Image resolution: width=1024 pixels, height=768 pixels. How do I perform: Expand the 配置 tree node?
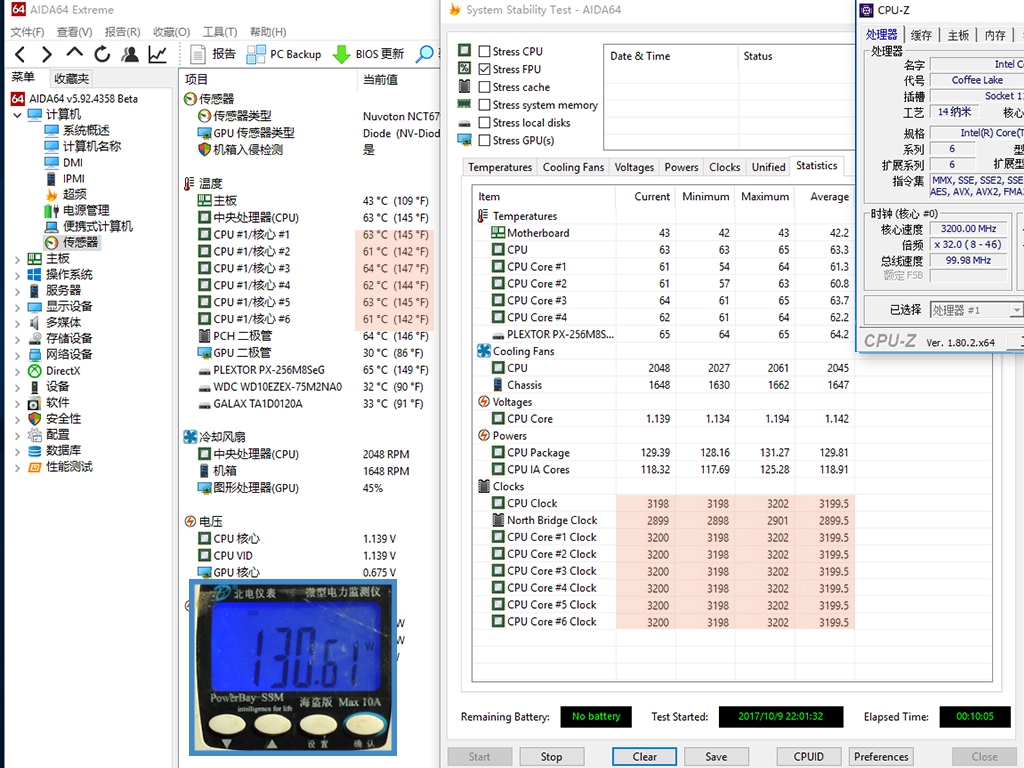click(x=18, y=435)
